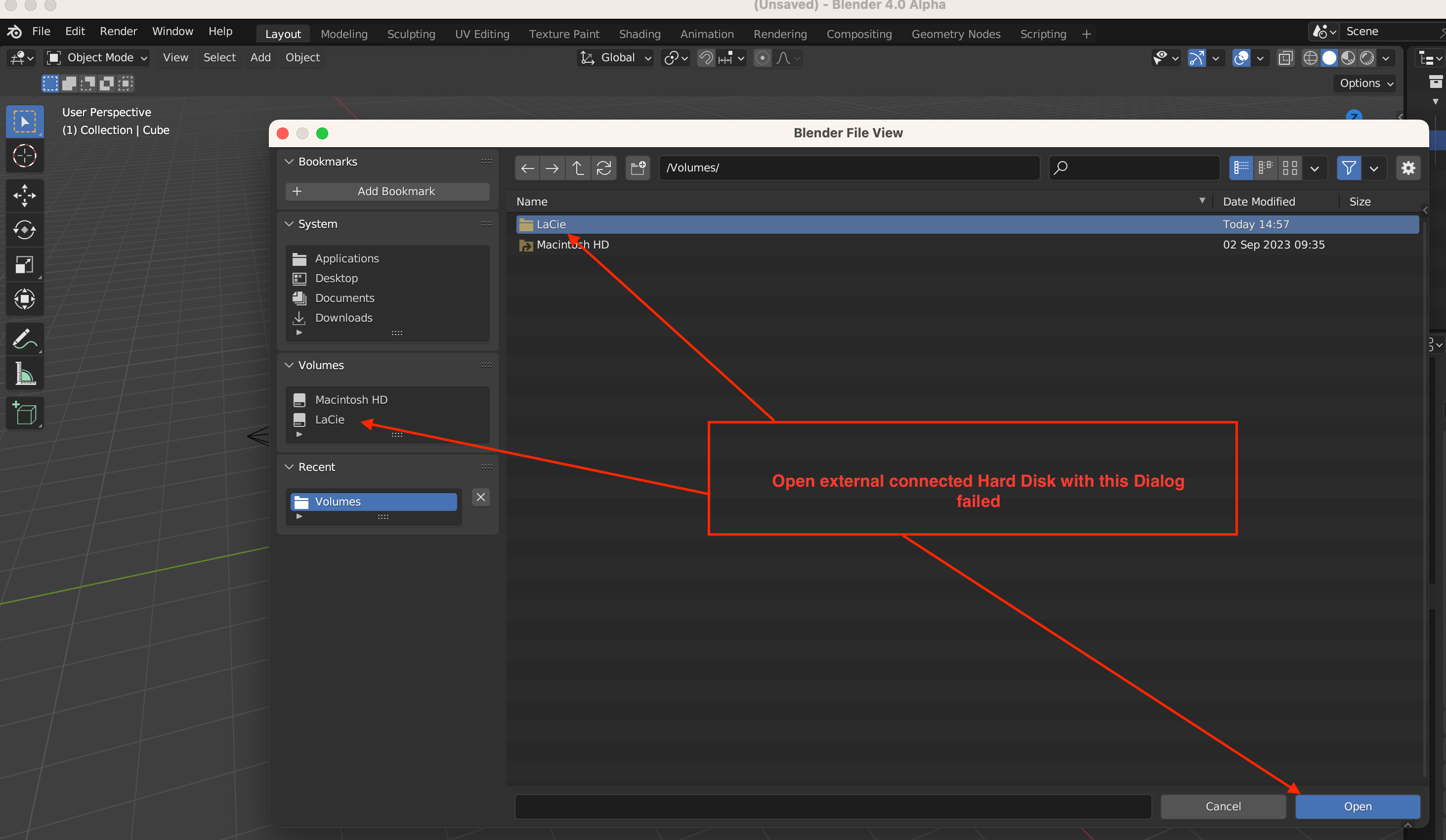Select the Measure tool
Screen dimensions: 1446x840
(x=24, y=374)
